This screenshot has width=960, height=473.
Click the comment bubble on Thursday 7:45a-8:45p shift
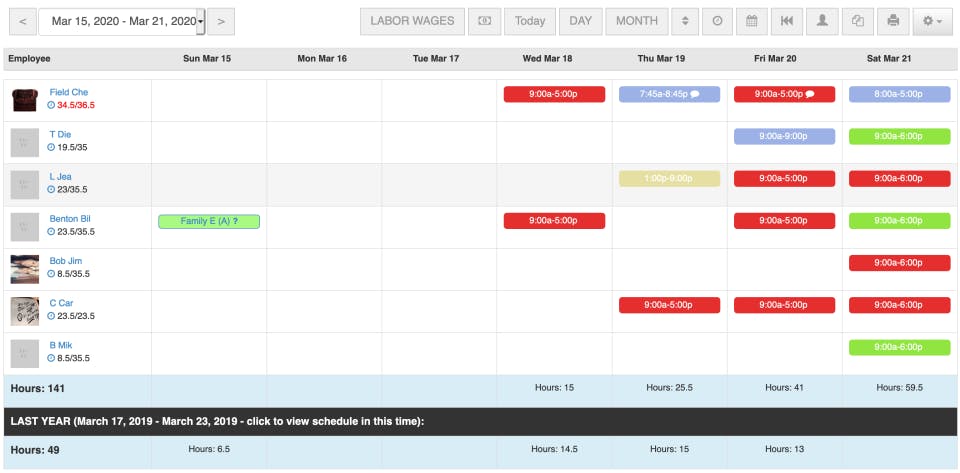[x=695, y=94]
